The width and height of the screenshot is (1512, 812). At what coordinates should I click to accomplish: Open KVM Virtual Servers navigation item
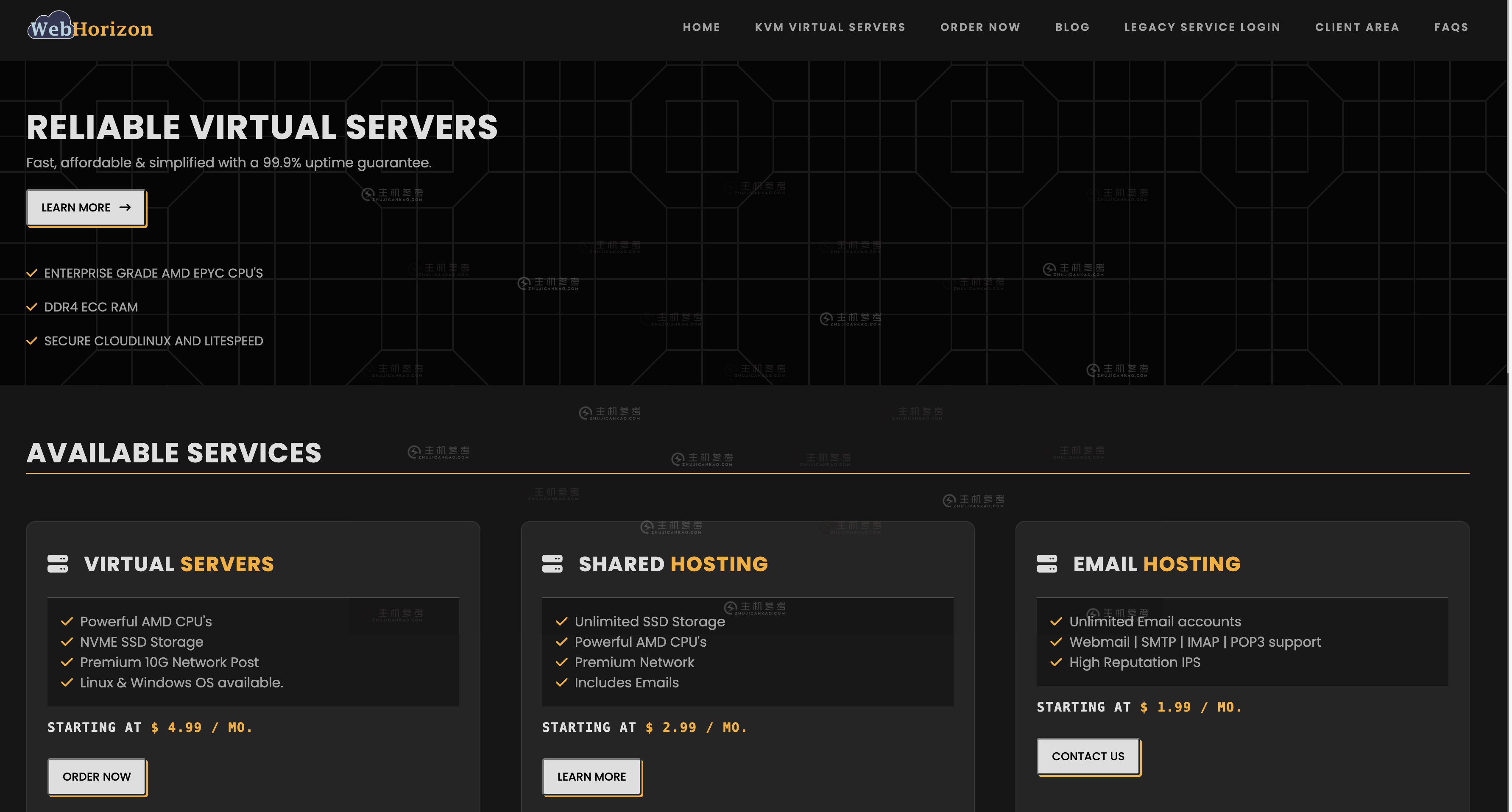pyautogui.click(x=829, y=27)
